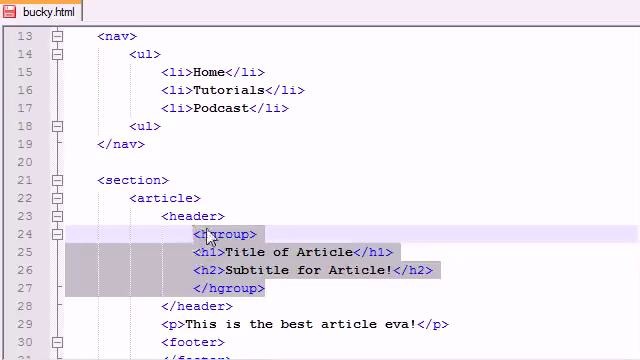Click the closing </h1> tag on line 25
Viewport: 640px width, 360px height.
pyautogui.click(x=373, y=252)
